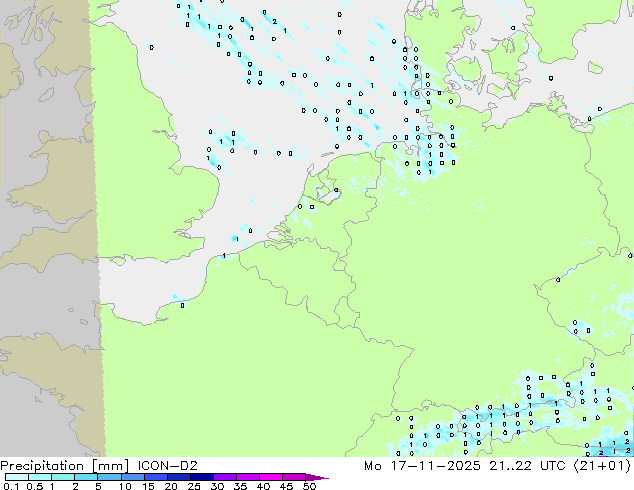
Task: Click the purple arrow tip past 50
Action: 317,477
